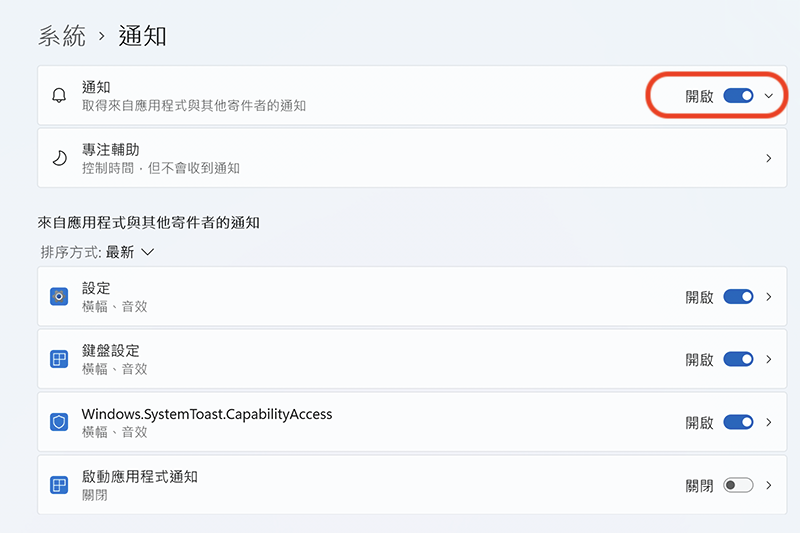
Task: Open 專注輔助 via its right chevron
Action: tap(769, 158)
